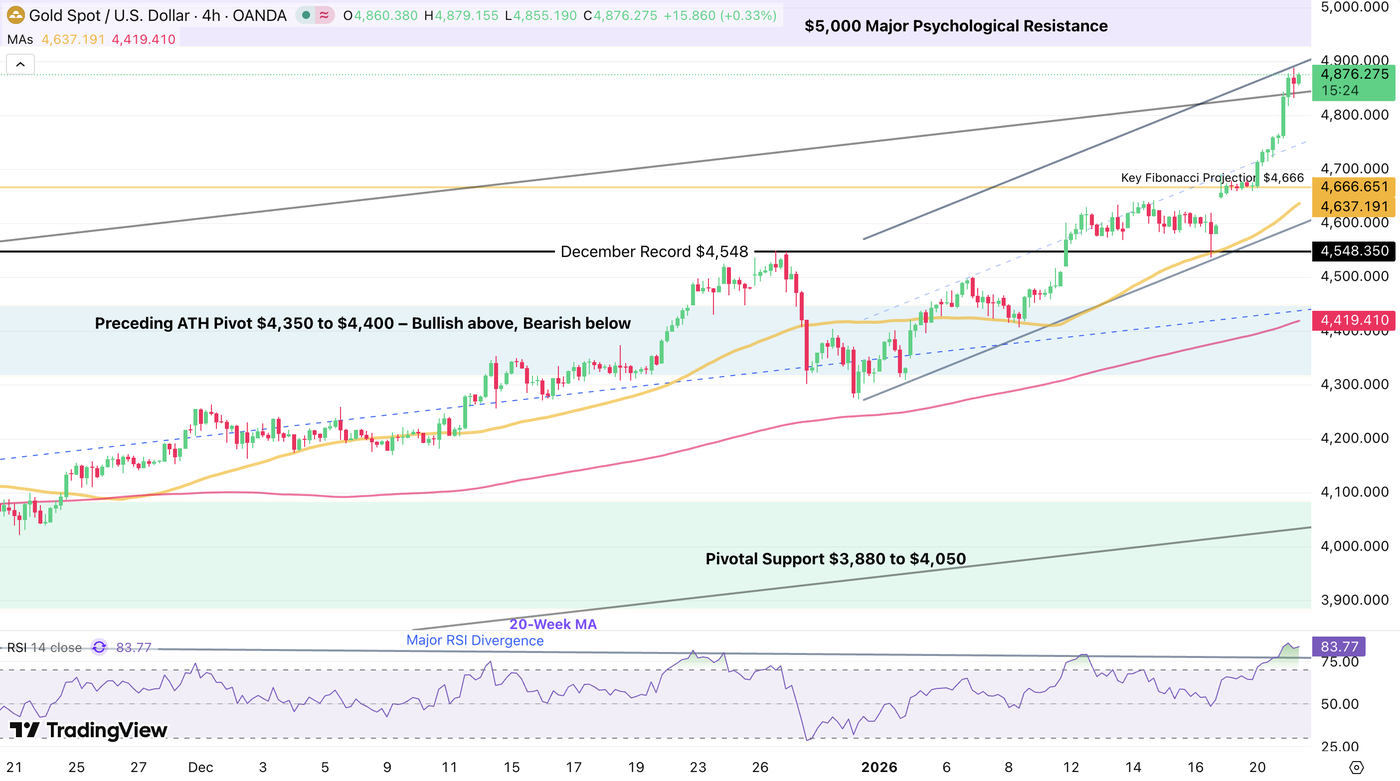
Task: Select the MAs indicator legend label
Action: (x=21, y=40)
